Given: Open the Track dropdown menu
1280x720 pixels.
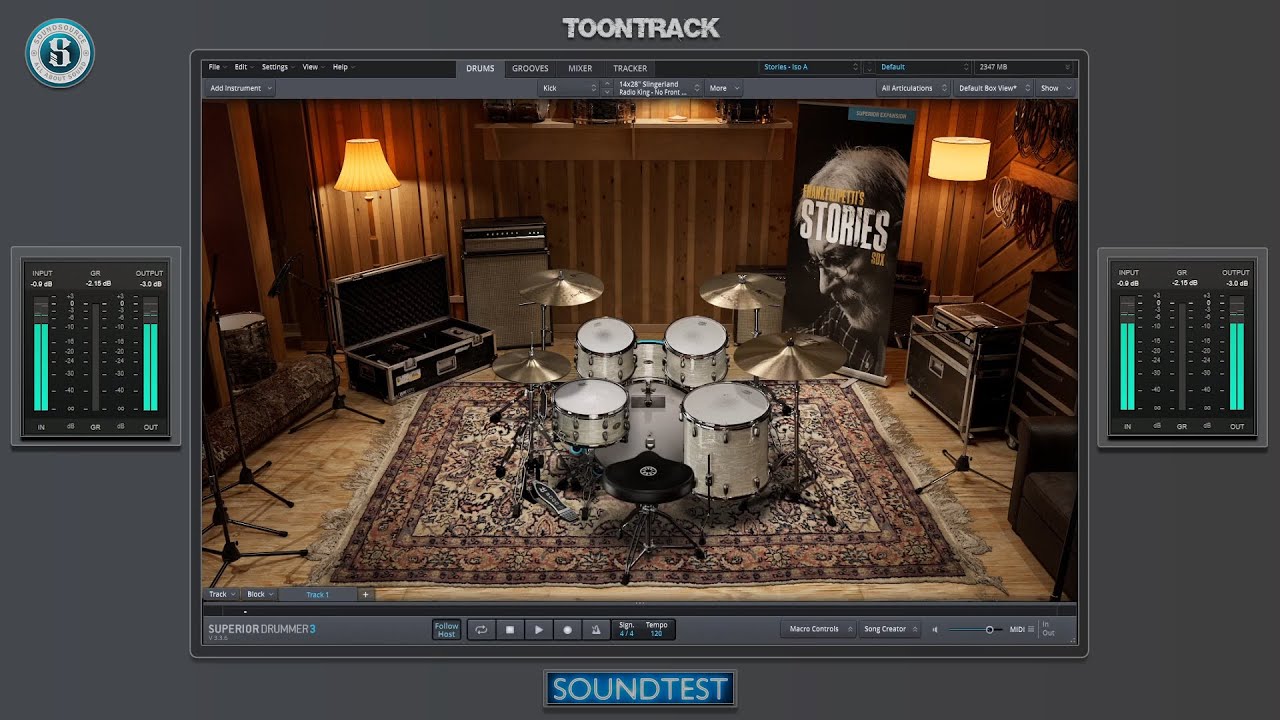Looking at the screenshot, I should coord(220,594).
